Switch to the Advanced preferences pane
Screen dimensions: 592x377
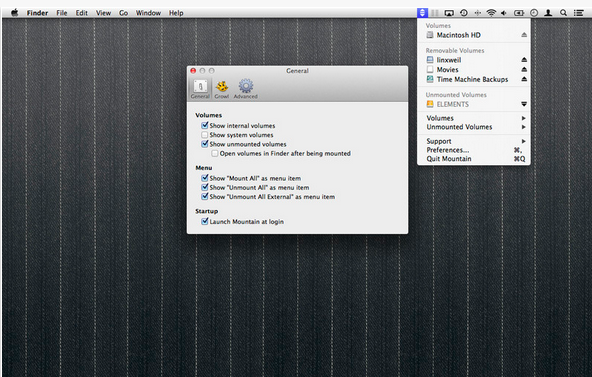click(245, 89)
